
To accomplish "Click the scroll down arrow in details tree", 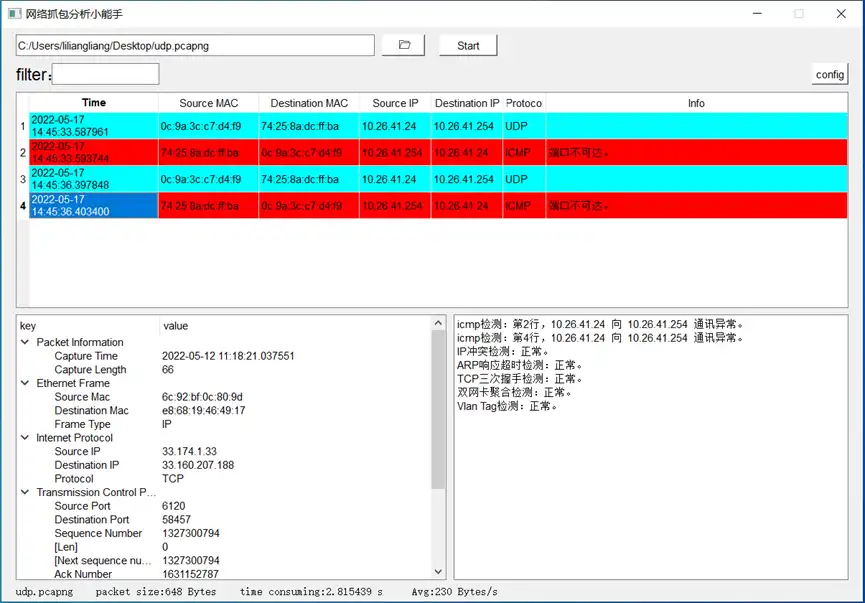I will 438,573.
